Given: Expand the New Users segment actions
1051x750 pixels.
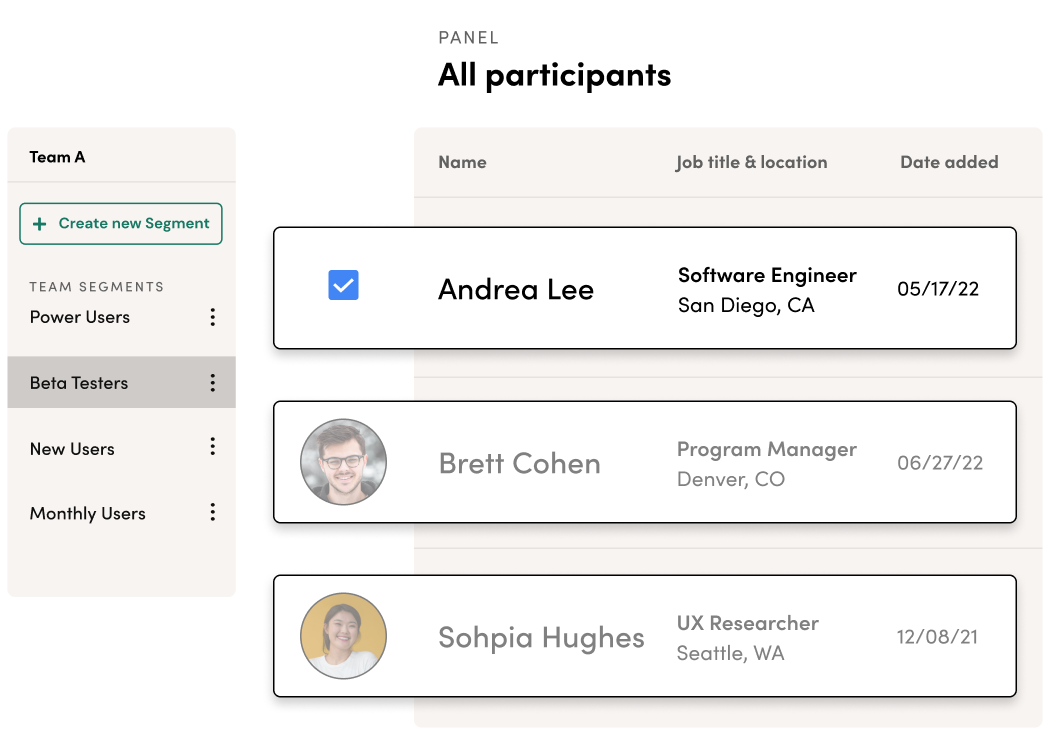Looking at the screenshot, I should click(212, 448).
